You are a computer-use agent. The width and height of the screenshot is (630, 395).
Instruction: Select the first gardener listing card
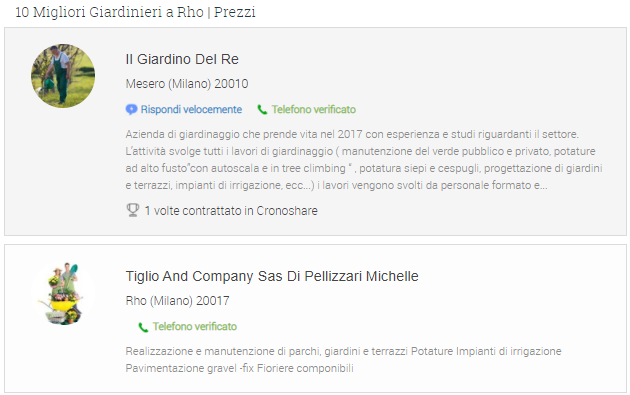315,131
